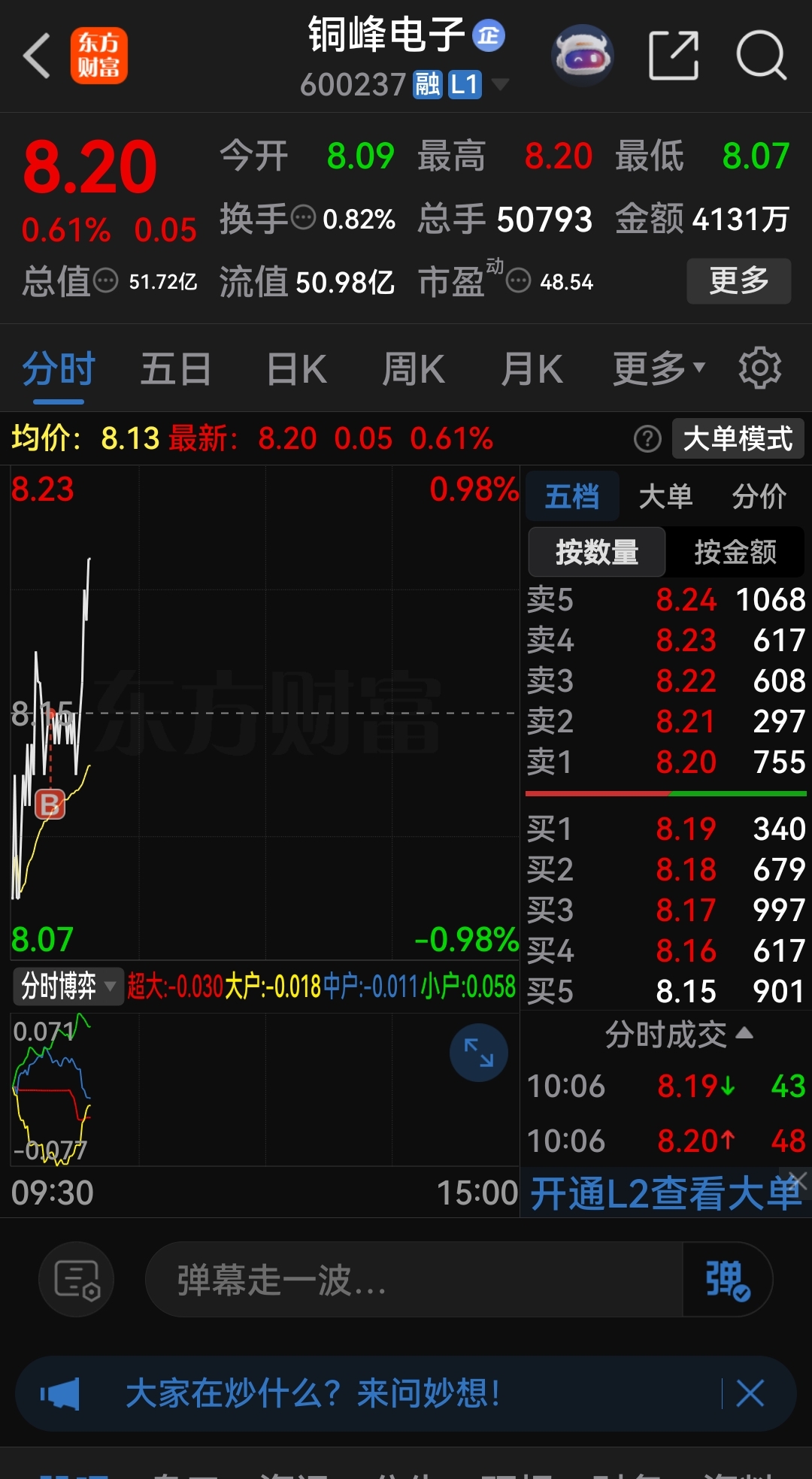The image size is (812, 1479).
Task: Tap the L1 level badge
Action: (x=465, y=85)
